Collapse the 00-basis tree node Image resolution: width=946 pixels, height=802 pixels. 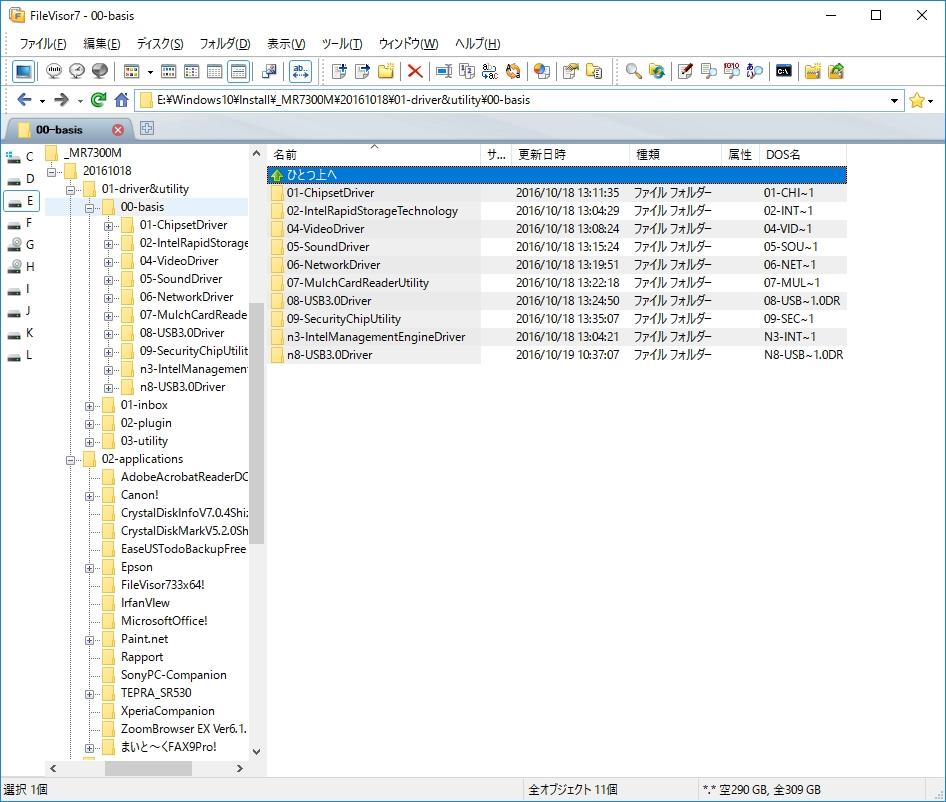pyautogui.click(x=89, y=208)
